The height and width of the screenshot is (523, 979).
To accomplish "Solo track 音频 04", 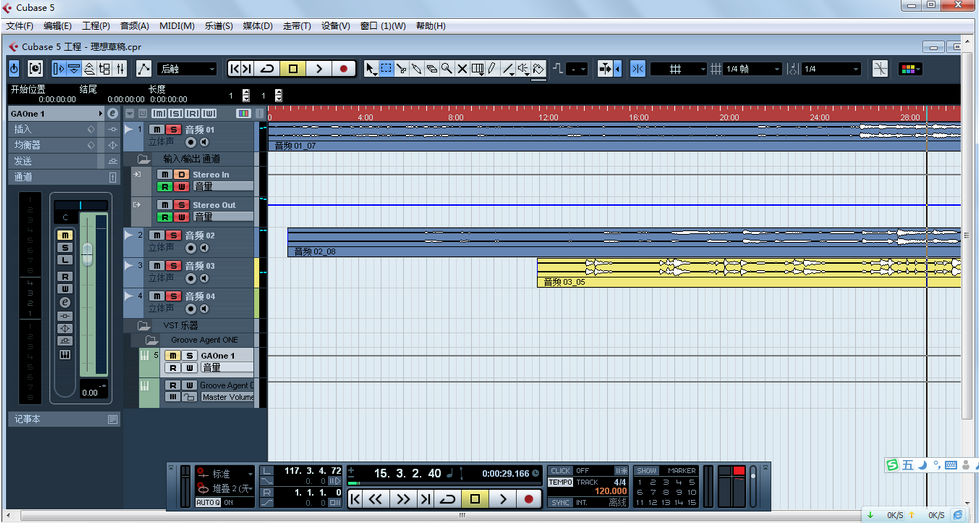I will click(174, 295).
